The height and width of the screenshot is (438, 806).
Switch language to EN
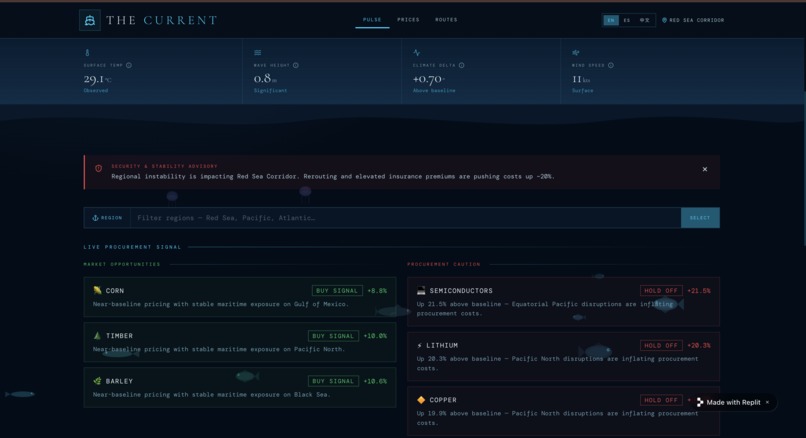(x=611, y=20)
